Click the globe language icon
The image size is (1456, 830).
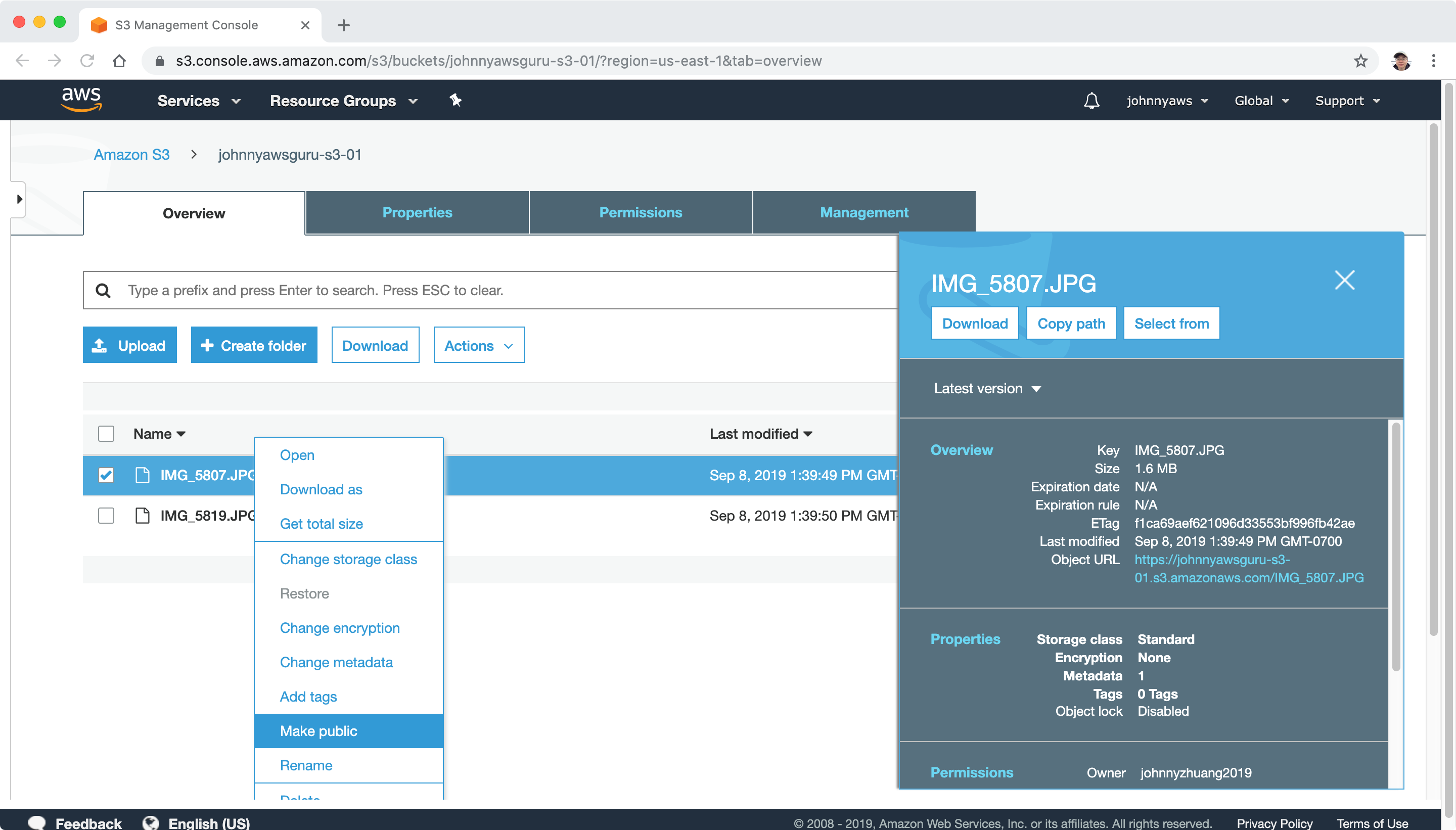click(151, 822)
